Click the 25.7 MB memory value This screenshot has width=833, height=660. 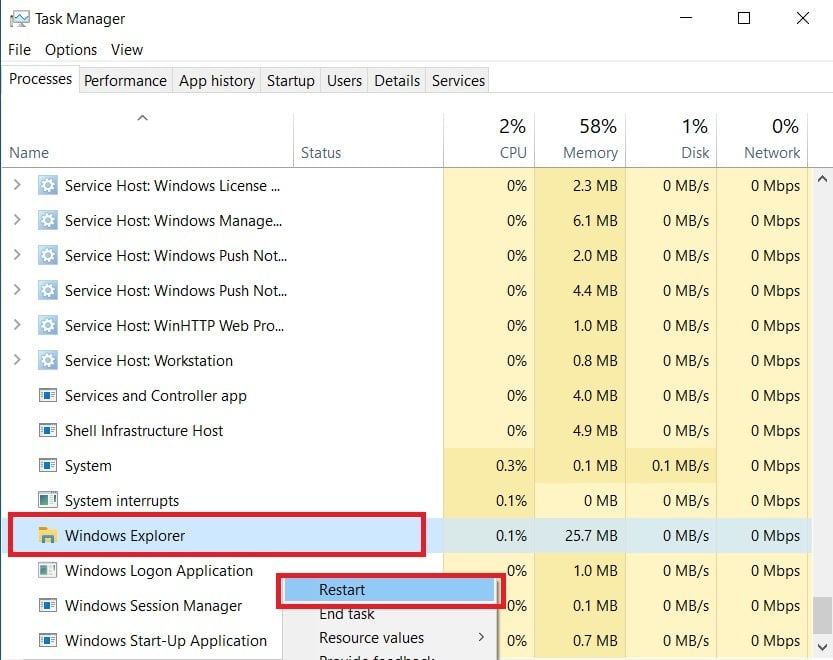591,536
